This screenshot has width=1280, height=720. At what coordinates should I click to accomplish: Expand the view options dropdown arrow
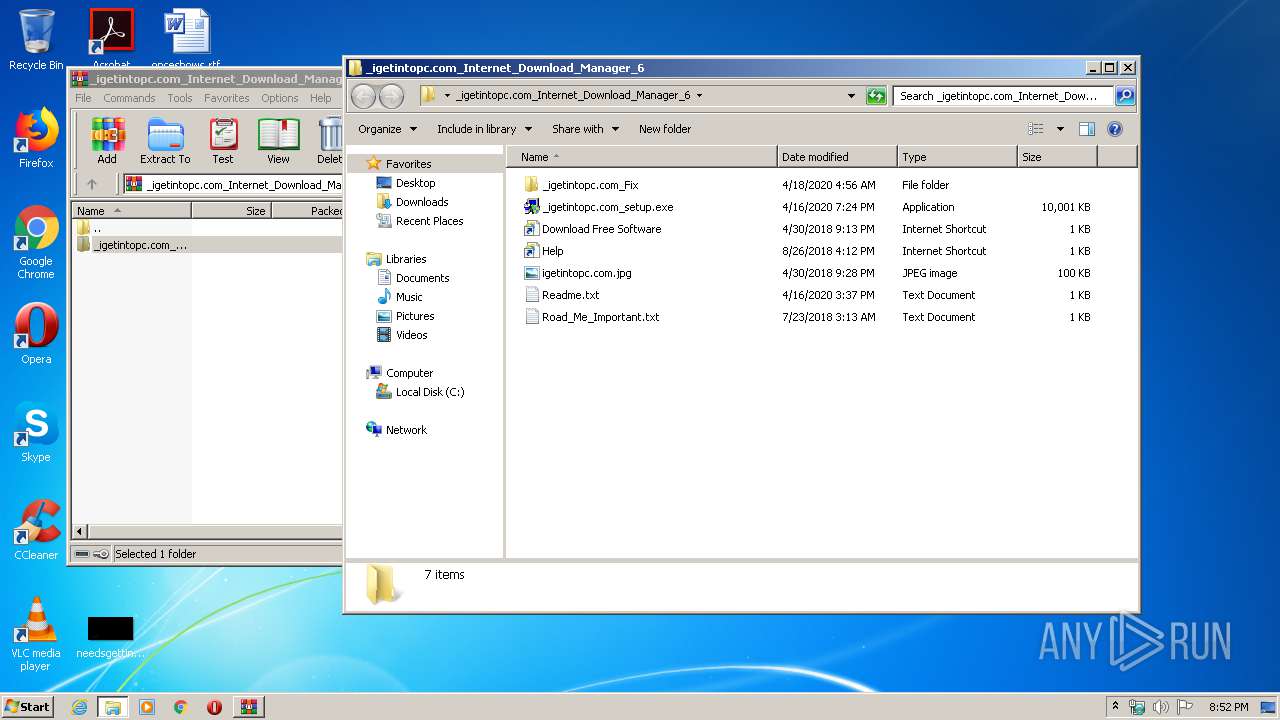1060,129
